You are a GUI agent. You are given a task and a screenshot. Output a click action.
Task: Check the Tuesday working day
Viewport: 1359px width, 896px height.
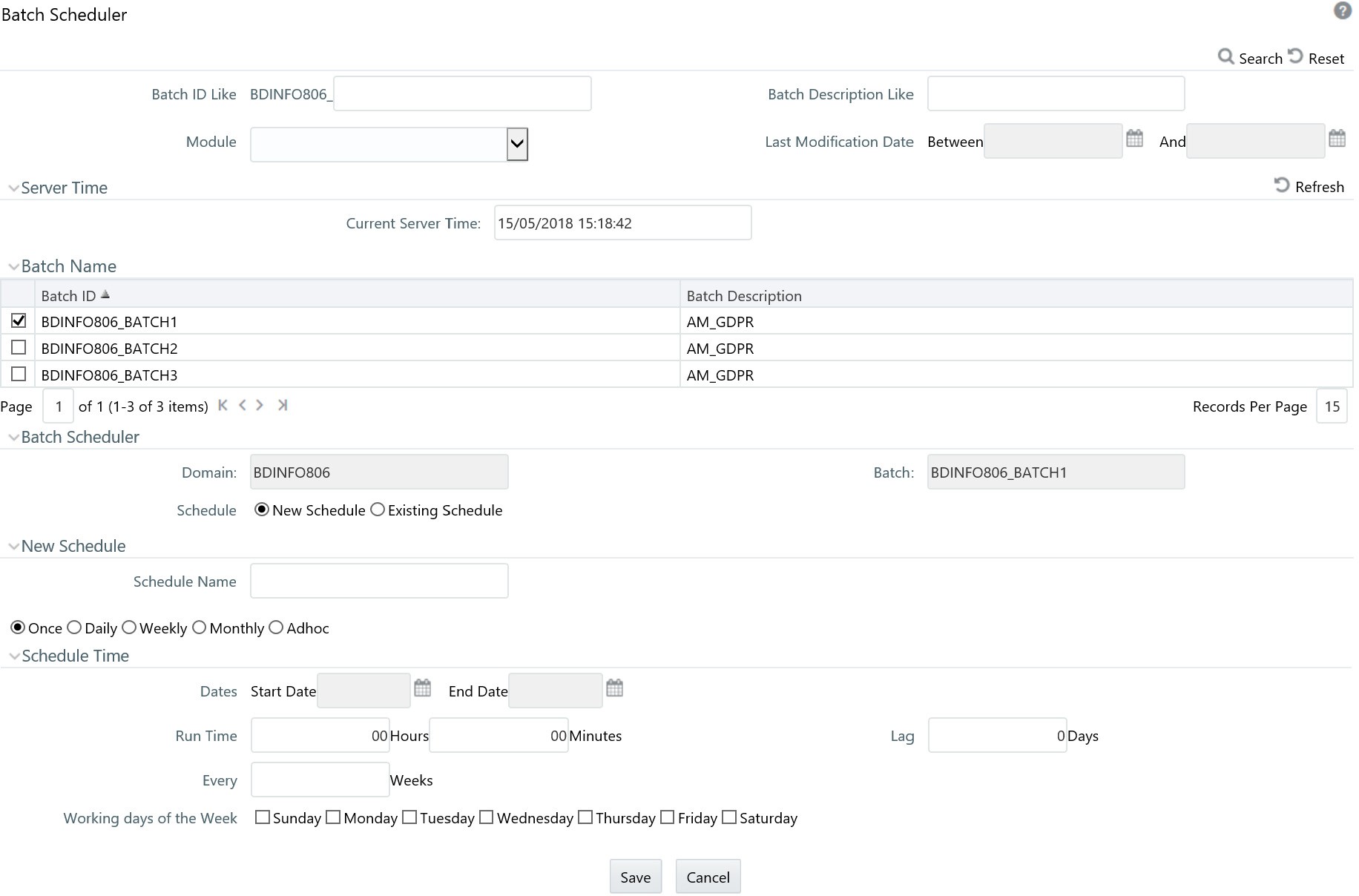pyautogui.click(x=409, y=817)
